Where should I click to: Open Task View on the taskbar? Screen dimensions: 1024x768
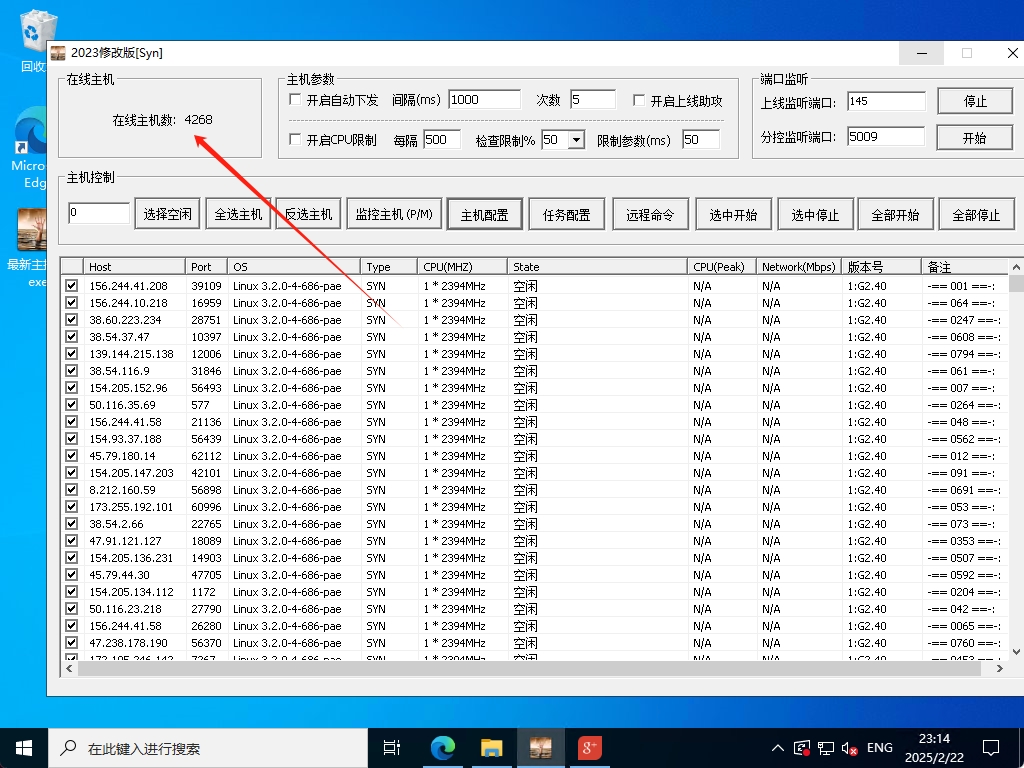click(x=392, y=747)
